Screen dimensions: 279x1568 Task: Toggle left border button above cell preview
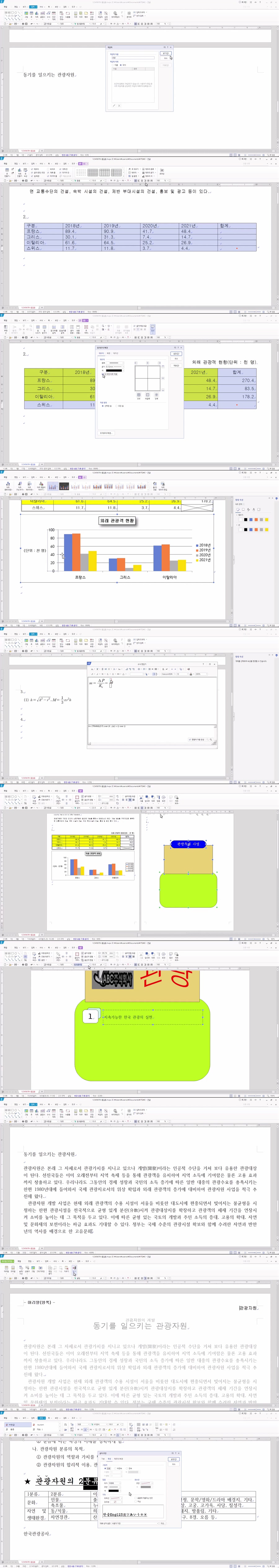pyautogui.click(x=135, y=363)
